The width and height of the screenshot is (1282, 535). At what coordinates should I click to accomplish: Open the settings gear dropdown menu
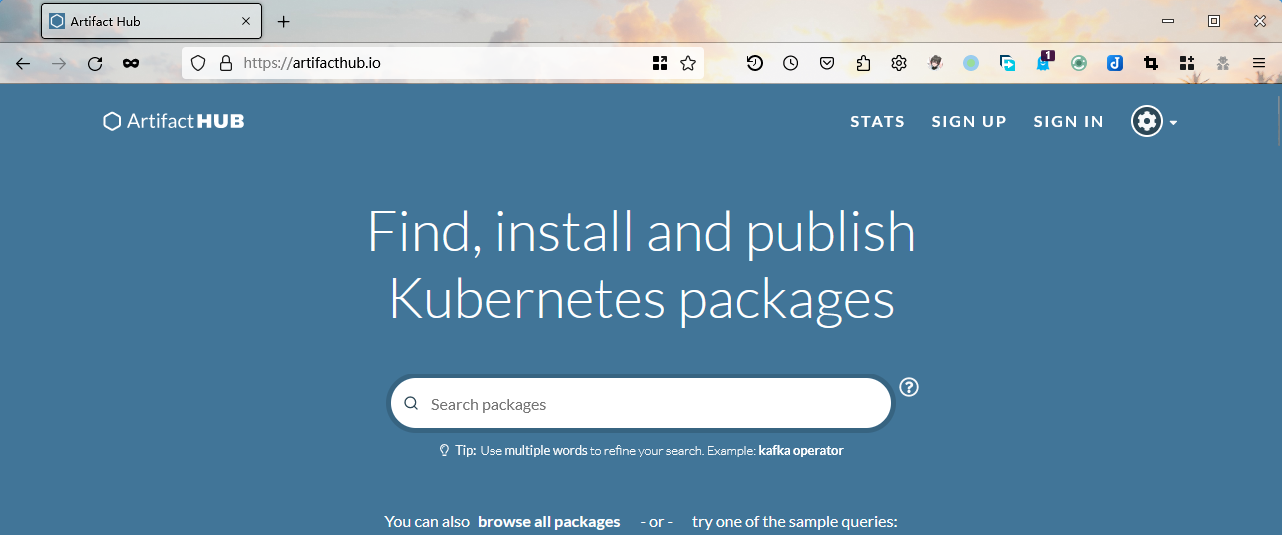tap(1154, 121)
